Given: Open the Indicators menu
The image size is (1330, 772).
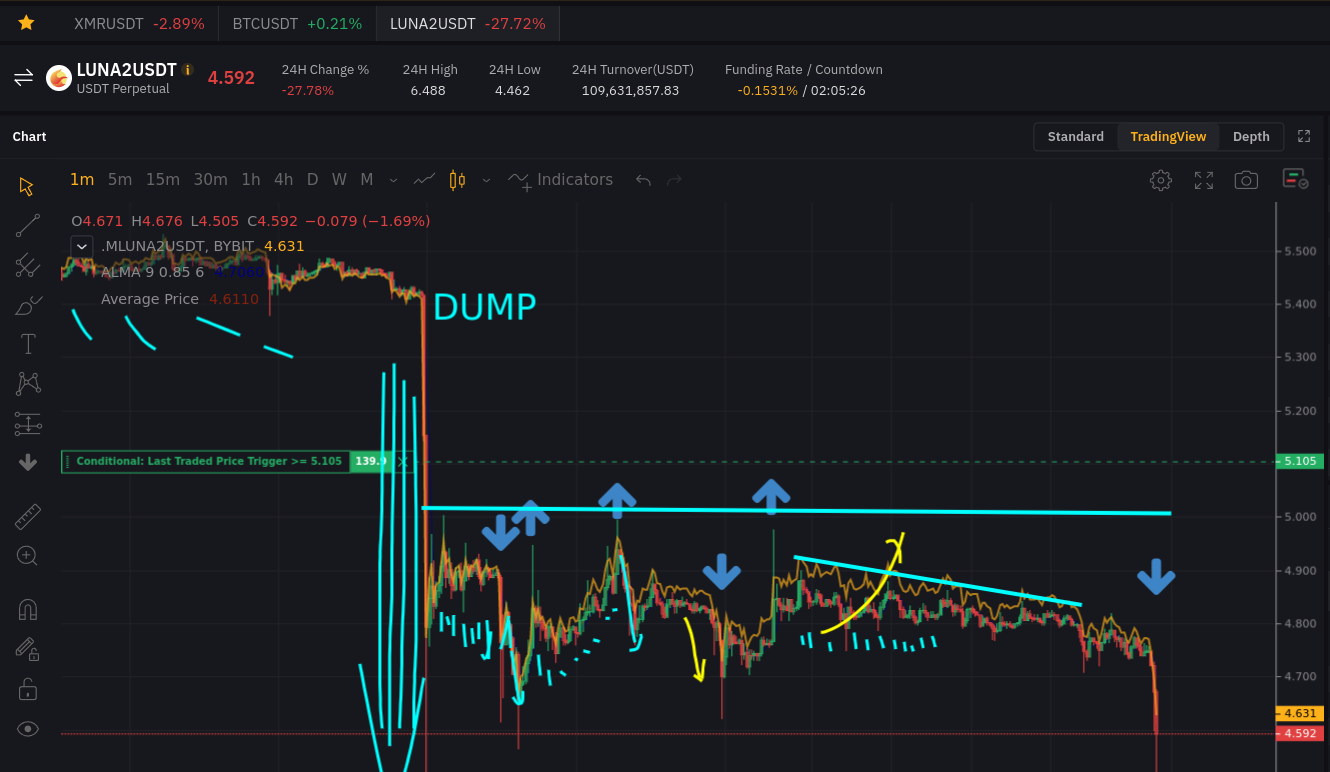Looking at the screenshot, I should [x=561, y=180].
